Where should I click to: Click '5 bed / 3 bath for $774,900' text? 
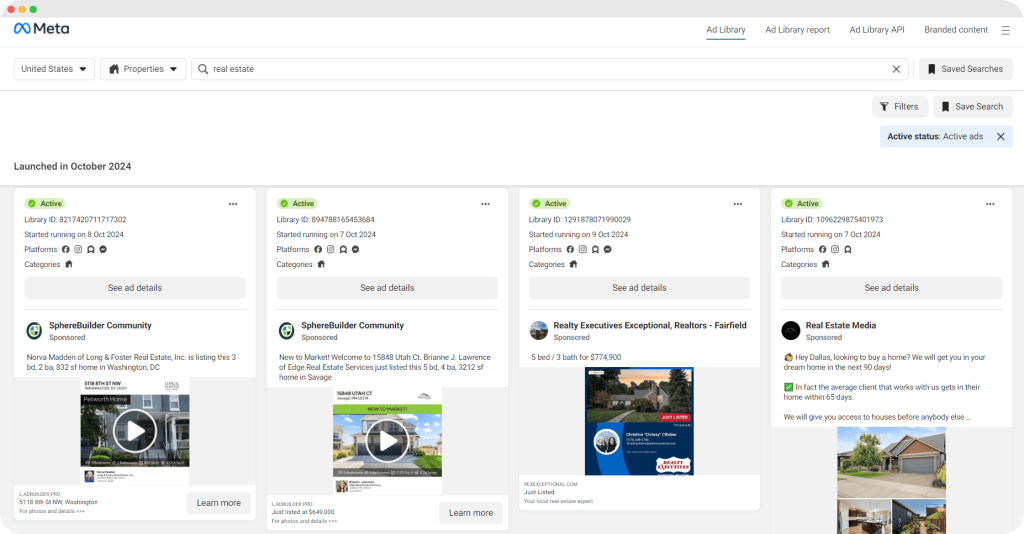[576, 357]
